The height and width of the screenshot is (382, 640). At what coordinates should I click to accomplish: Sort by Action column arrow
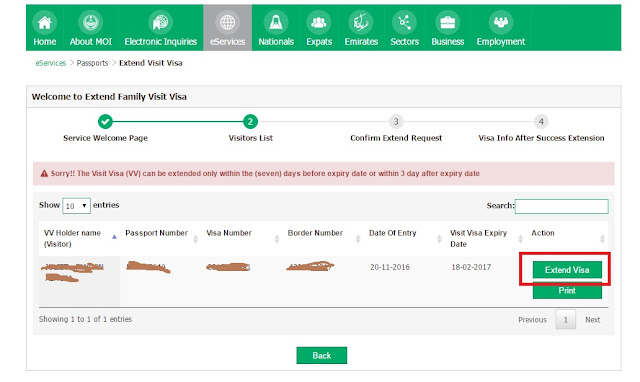point(602,239)
